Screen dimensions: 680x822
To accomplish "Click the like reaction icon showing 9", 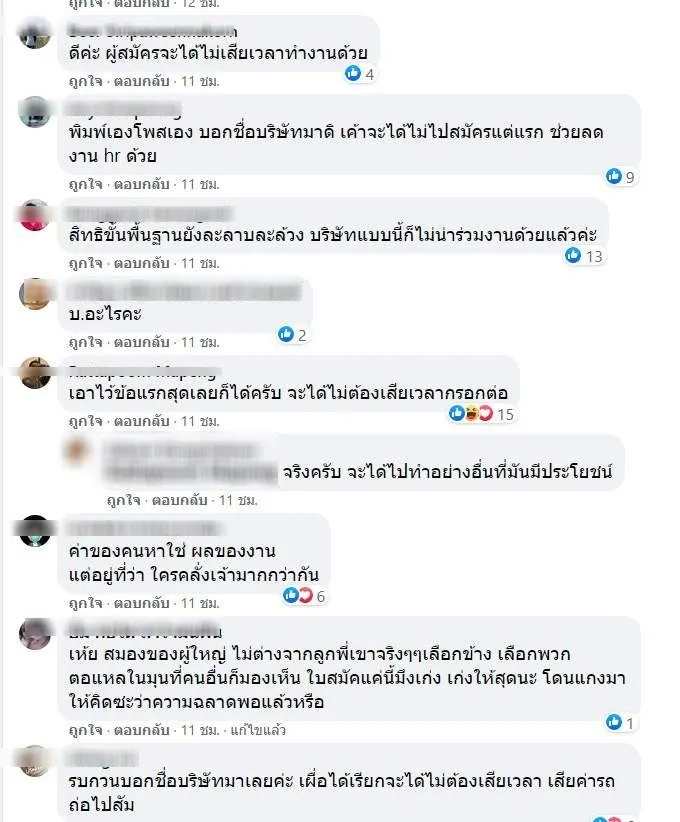I will point(613,177).
